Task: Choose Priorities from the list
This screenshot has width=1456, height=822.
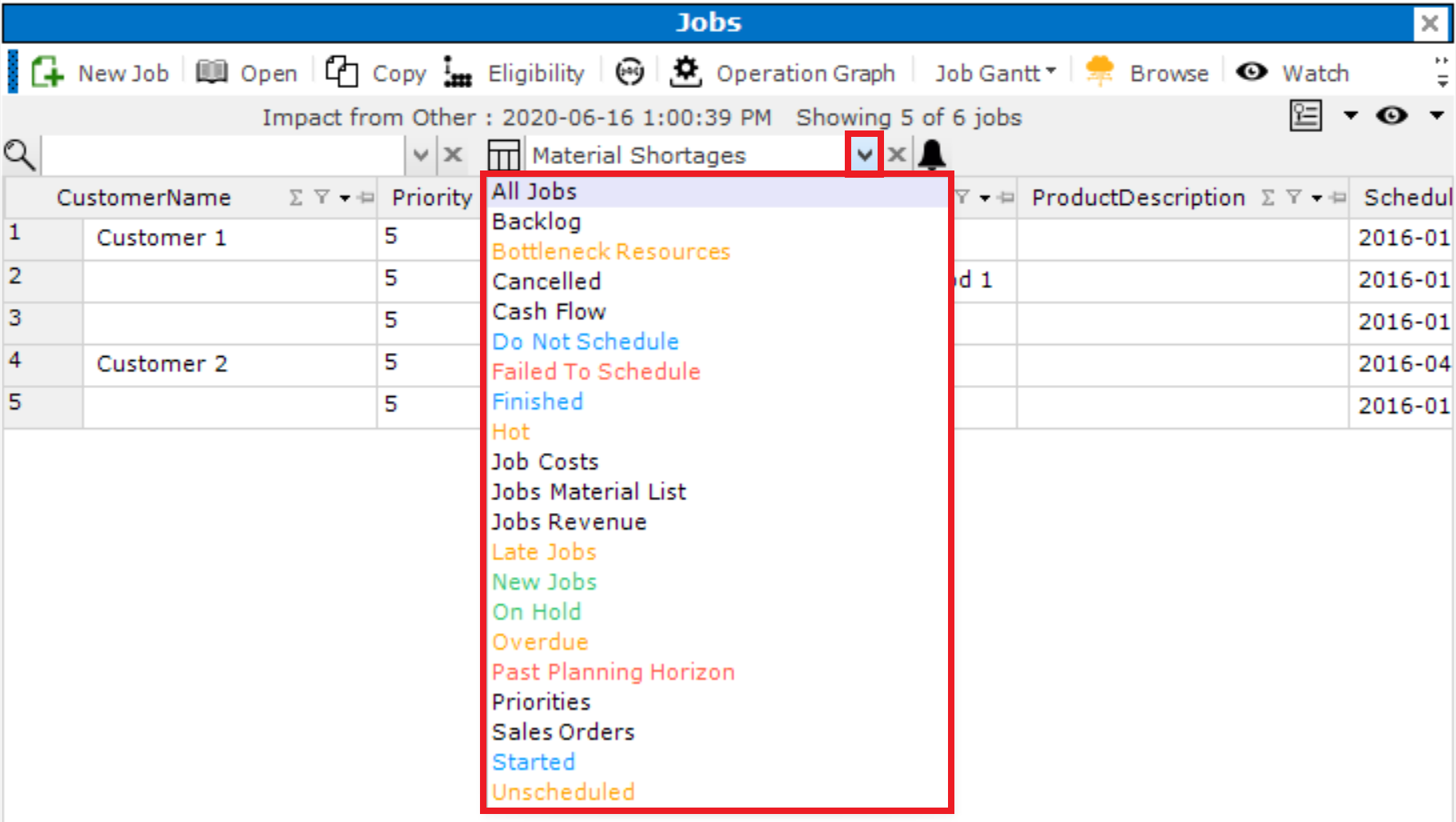Action: (x=718, y=702)
